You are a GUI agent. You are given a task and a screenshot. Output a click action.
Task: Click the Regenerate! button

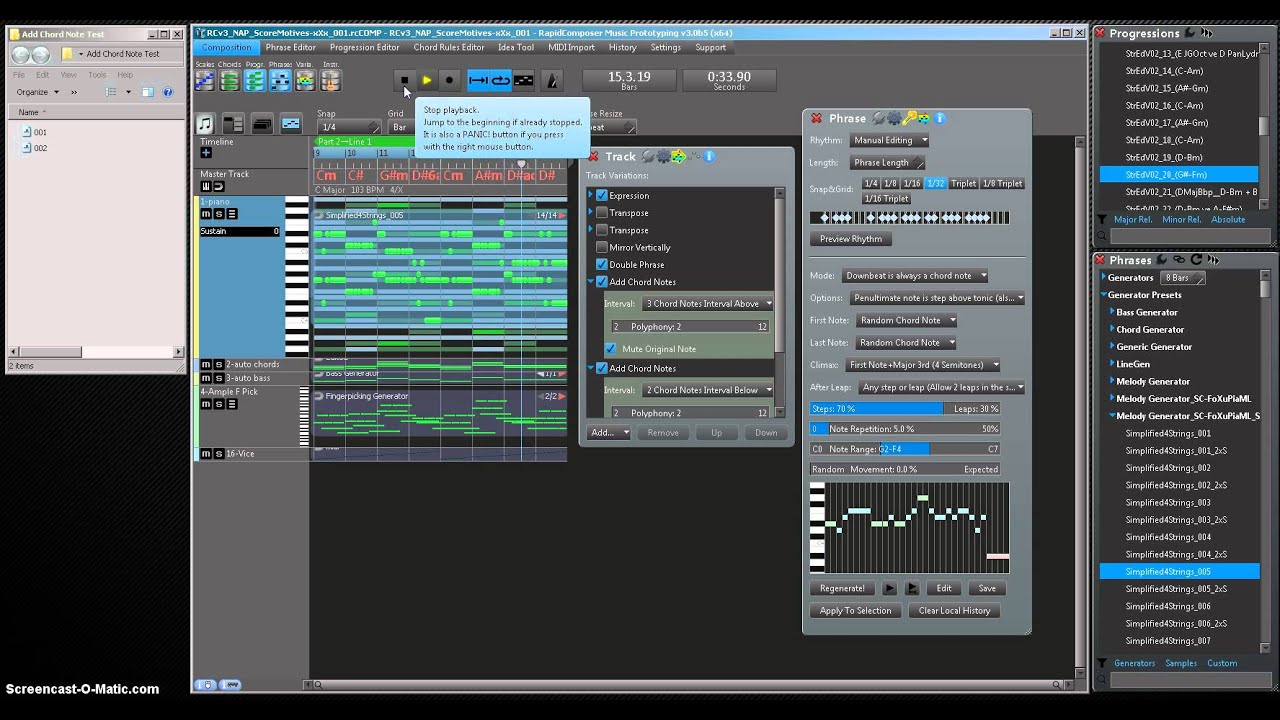pyautogui.click(x=842, y=588)
